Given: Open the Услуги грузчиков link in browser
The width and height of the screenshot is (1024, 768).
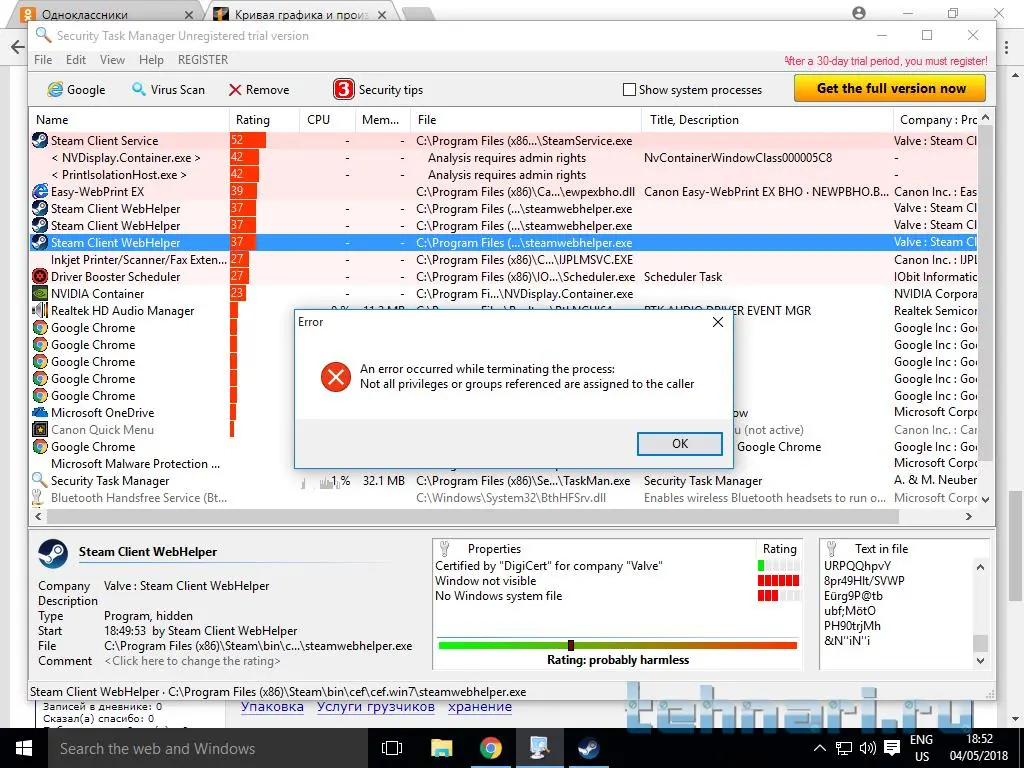Looking at the screenshot, I should [376, 707].
